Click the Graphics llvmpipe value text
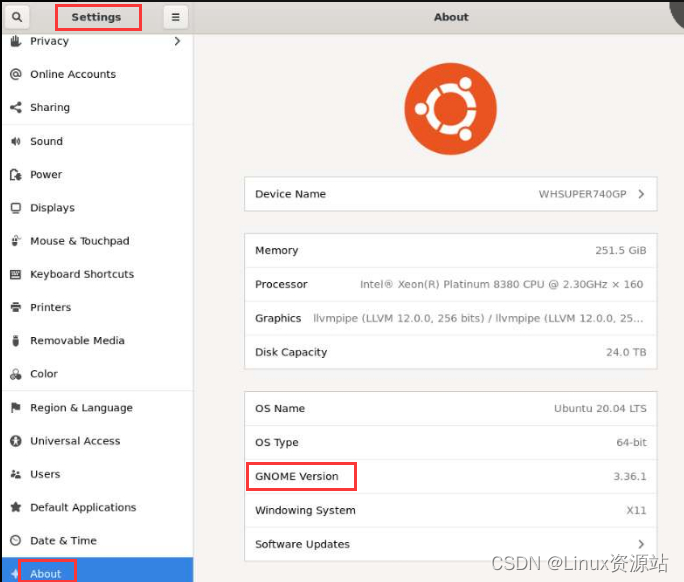 click(478, 318)
